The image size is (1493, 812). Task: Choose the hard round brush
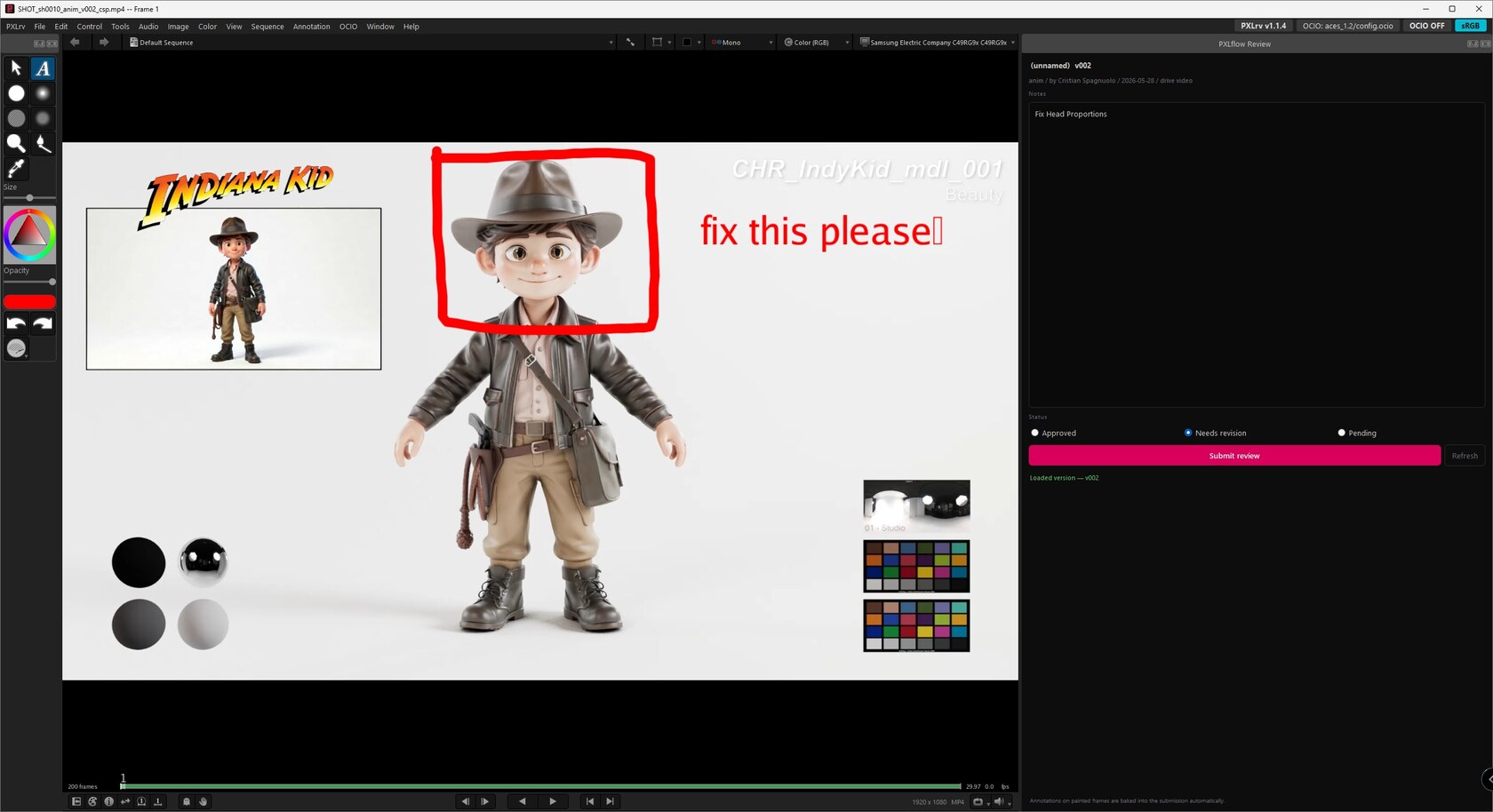point(16,93)
